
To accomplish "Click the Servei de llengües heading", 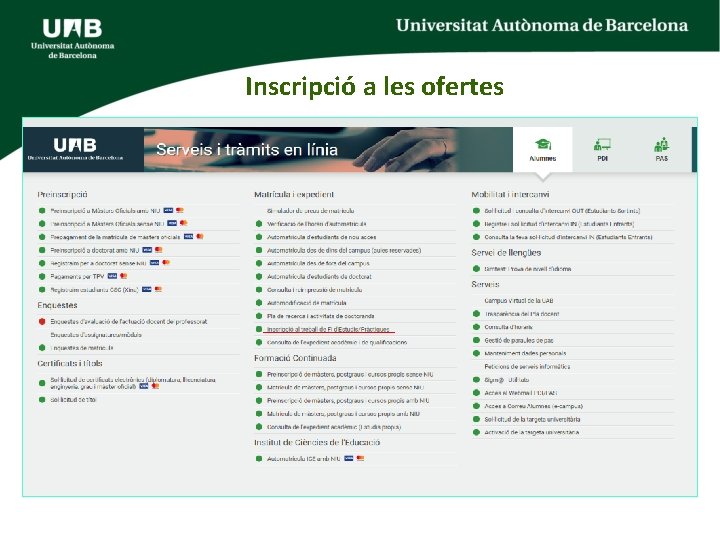I will (x=506, y=253).
